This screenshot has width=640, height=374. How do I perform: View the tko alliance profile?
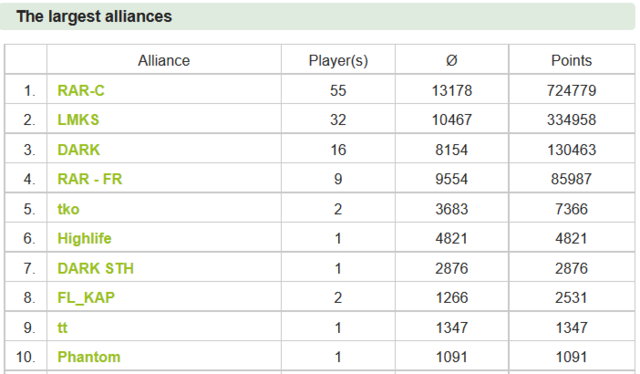tap(68, 209)
